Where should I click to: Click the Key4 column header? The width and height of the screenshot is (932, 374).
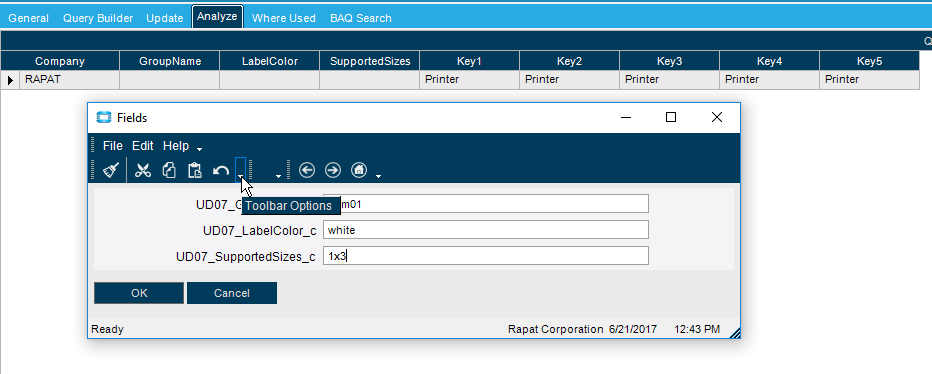769,61
